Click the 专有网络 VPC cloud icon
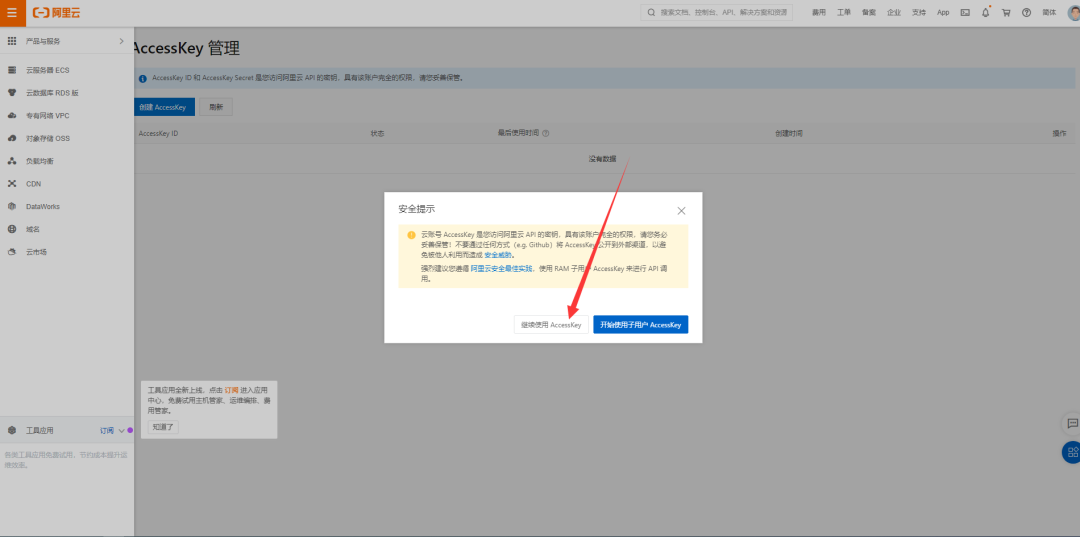 point(12,116)
